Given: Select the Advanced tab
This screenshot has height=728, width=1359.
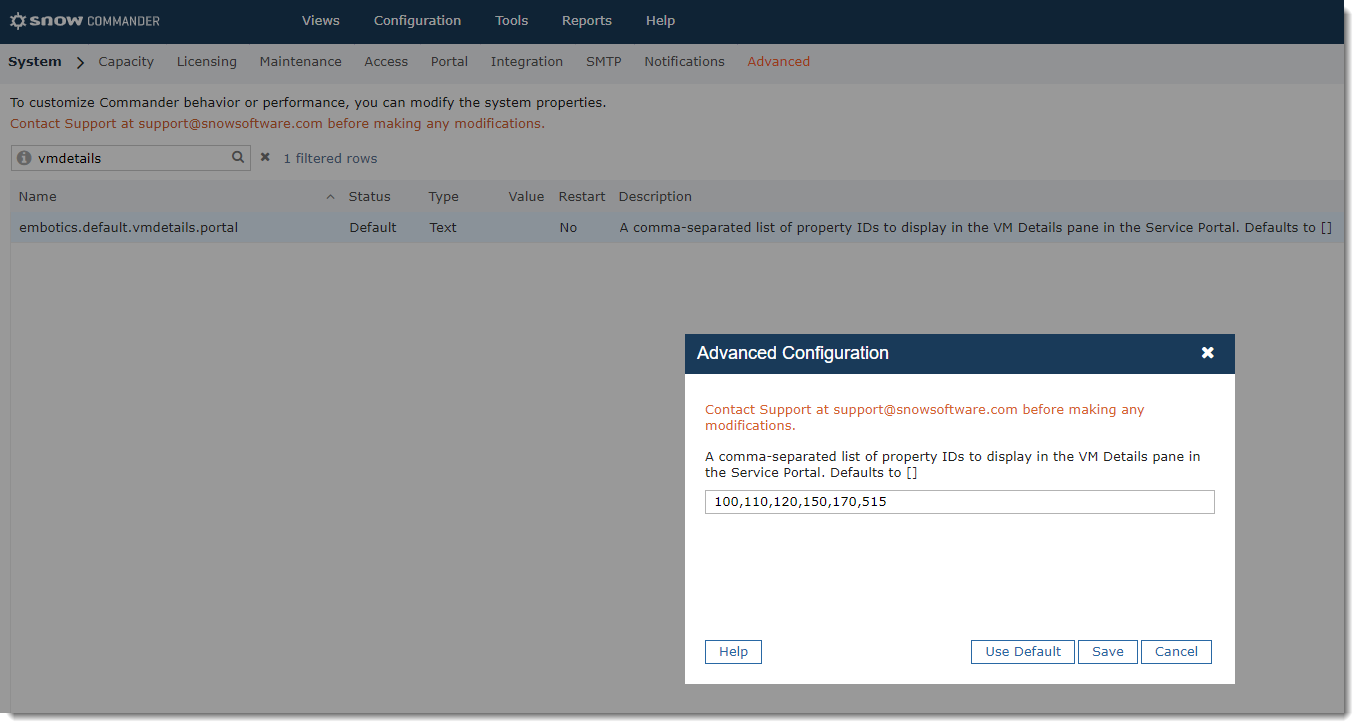Looking at the screenshot, I should point(778,62).
